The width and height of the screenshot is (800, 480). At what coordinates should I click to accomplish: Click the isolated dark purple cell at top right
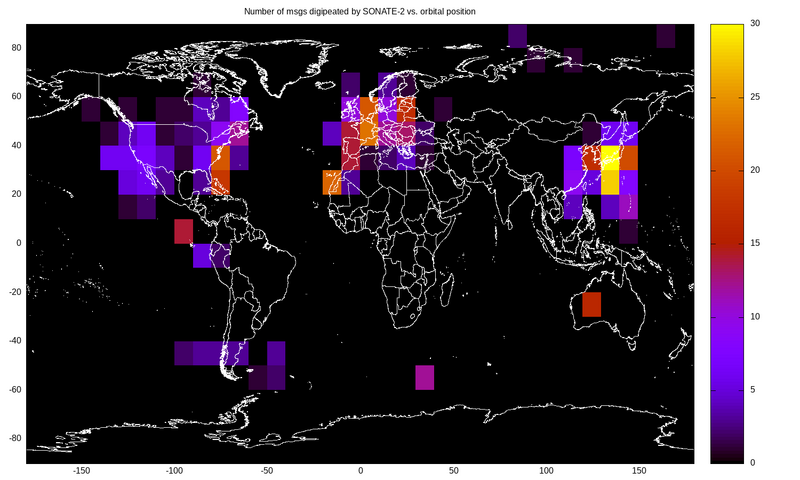click(666, 36)
